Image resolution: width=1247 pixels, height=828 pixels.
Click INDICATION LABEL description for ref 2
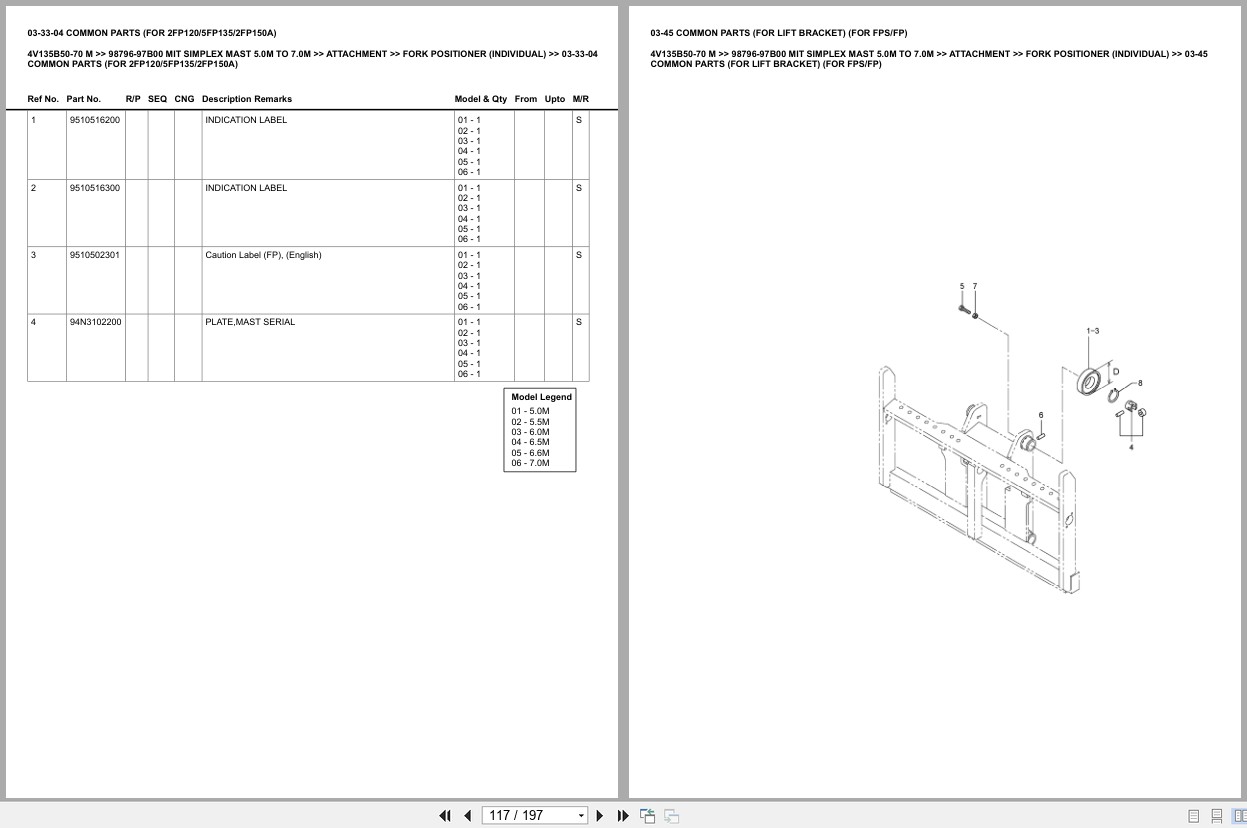click(x=246, y=188)
